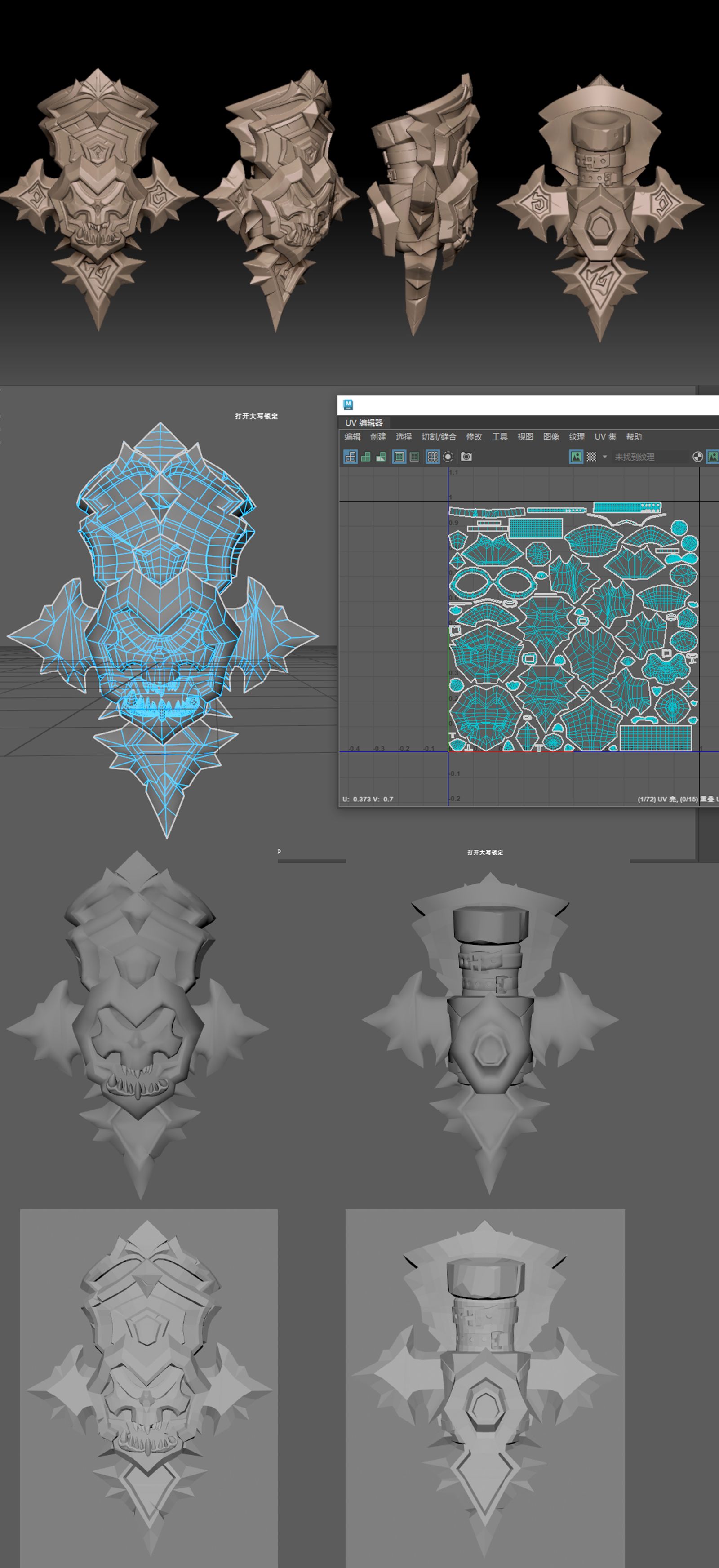Open the 切割/缝合 menu
Screen dimensions: 719x1568
(439, 437)
